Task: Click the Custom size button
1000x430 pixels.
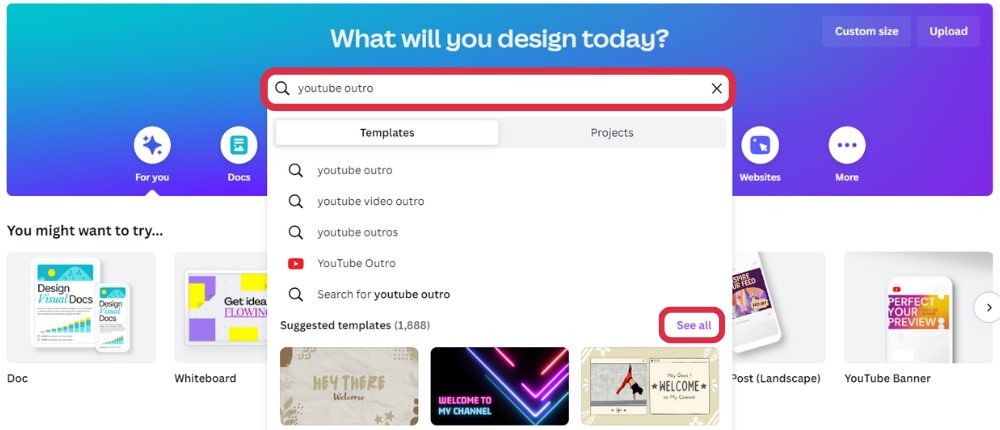Action: [867, 31]
